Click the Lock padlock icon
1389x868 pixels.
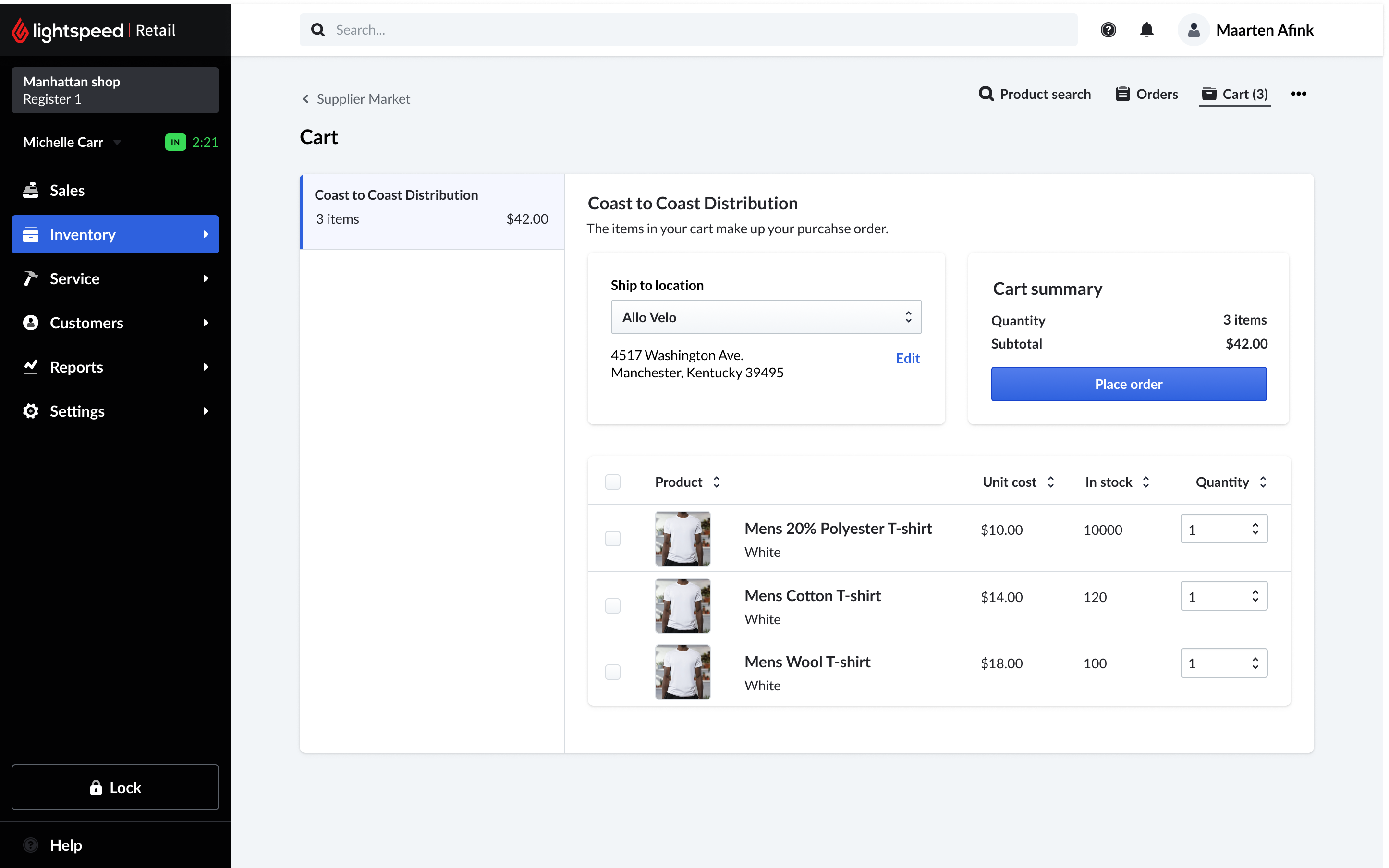point(96,787)
